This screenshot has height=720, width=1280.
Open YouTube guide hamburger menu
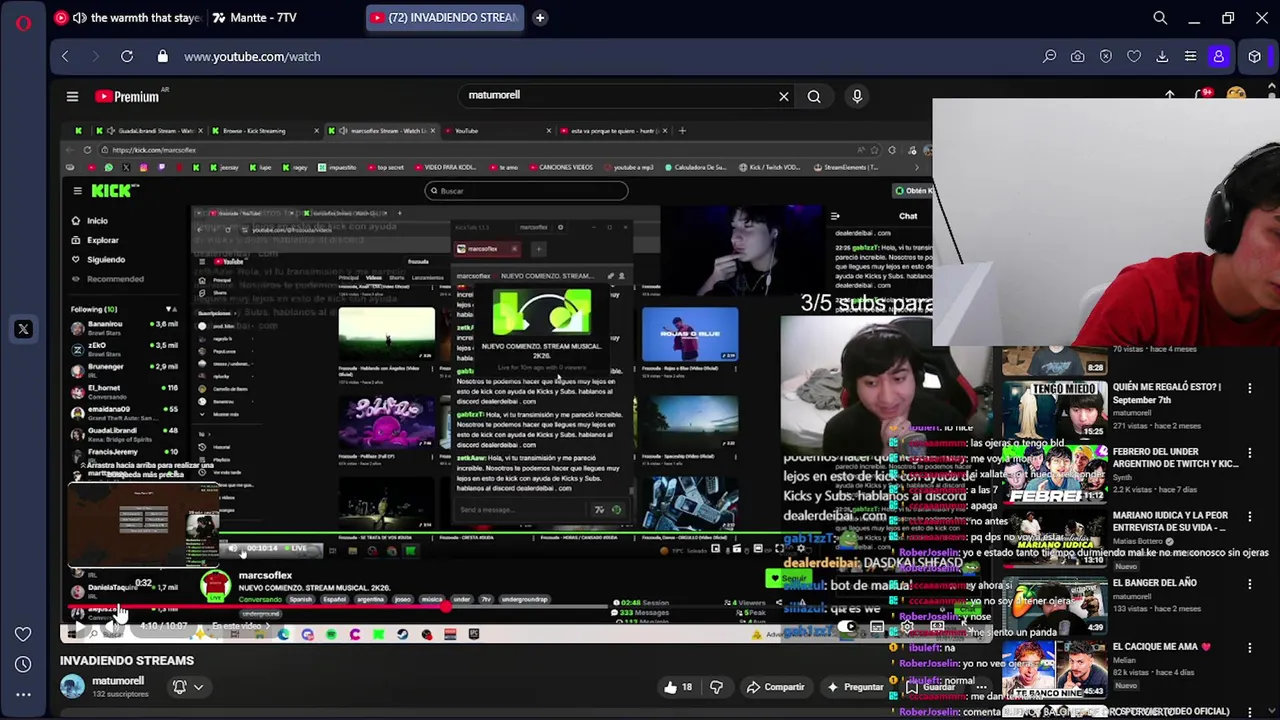72,97
